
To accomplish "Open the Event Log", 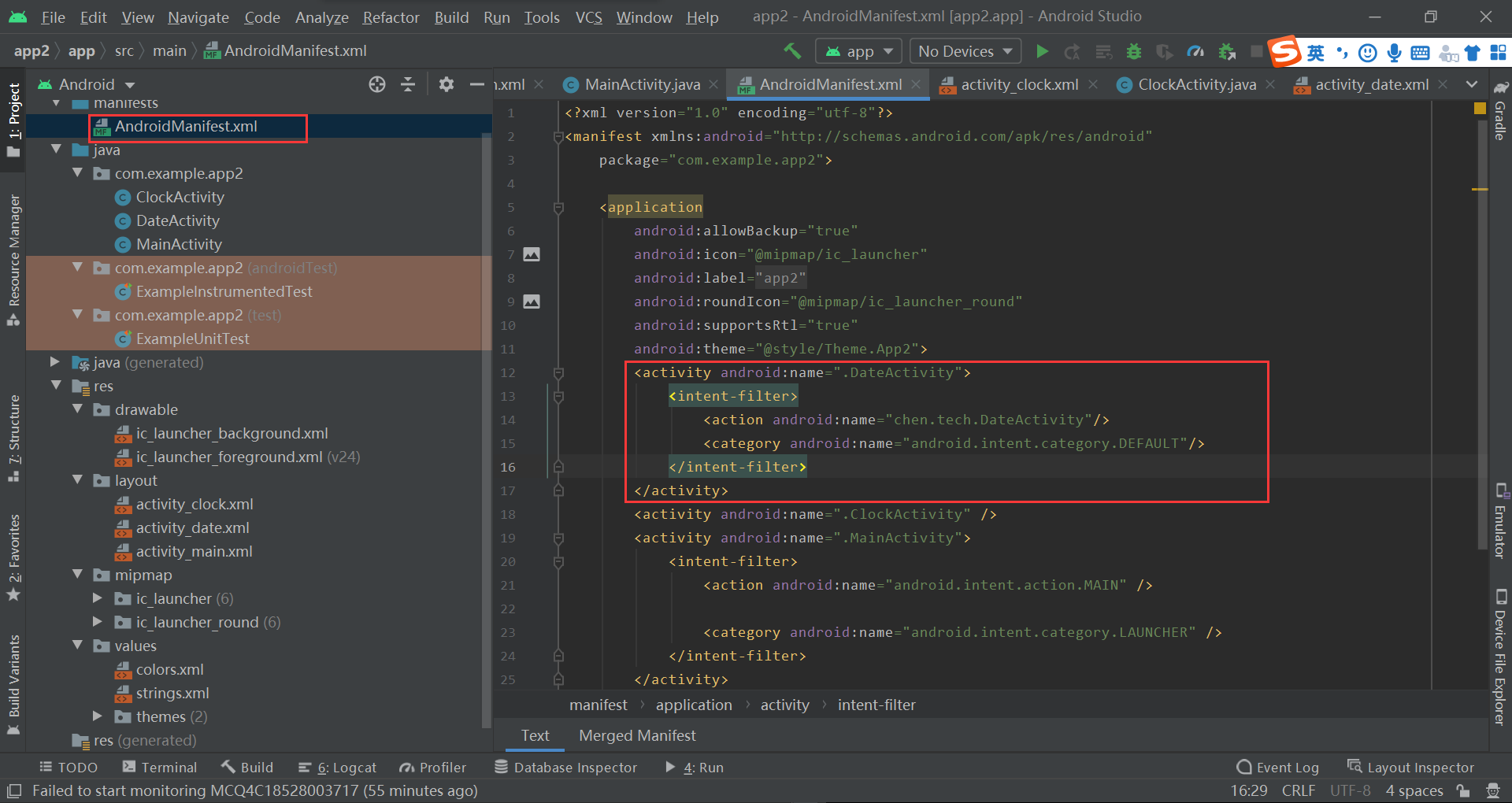I will click(x=1278, y=768).
